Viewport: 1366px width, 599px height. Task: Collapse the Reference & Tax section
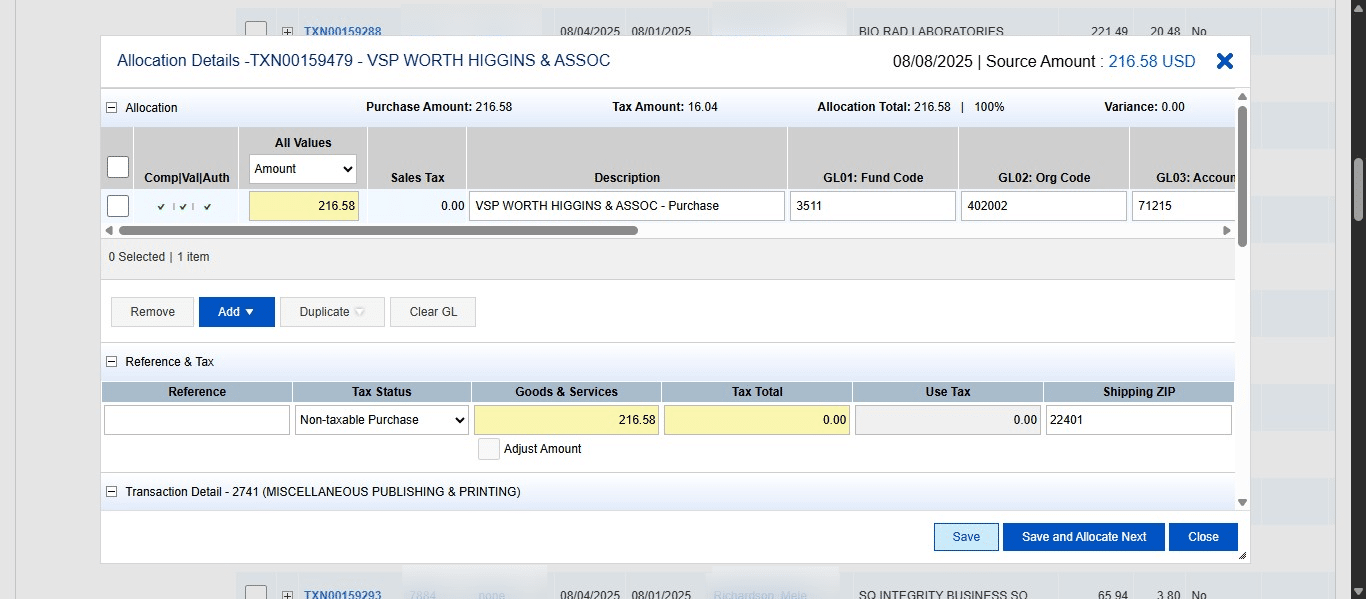pos(110,361)
